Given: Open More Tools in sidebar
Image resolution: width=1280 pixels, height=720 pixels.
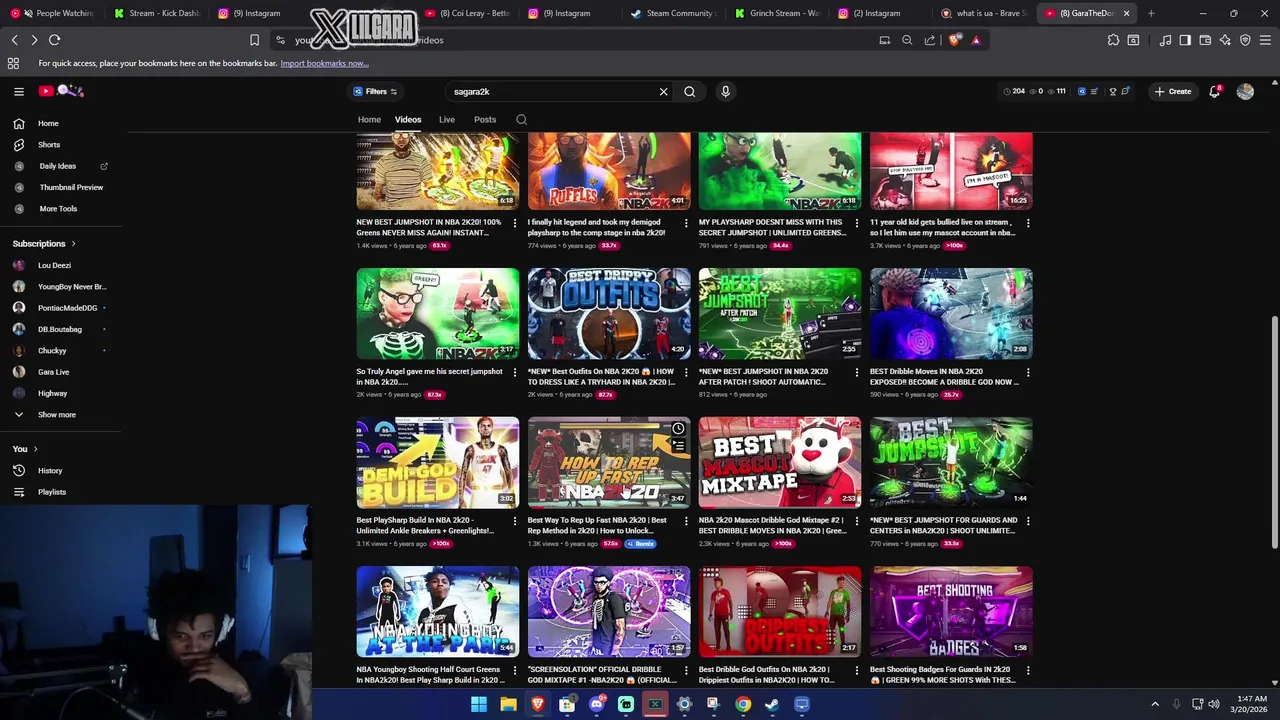Looking at the screenshot, I should pyautogui.click(x=58, y=209).
